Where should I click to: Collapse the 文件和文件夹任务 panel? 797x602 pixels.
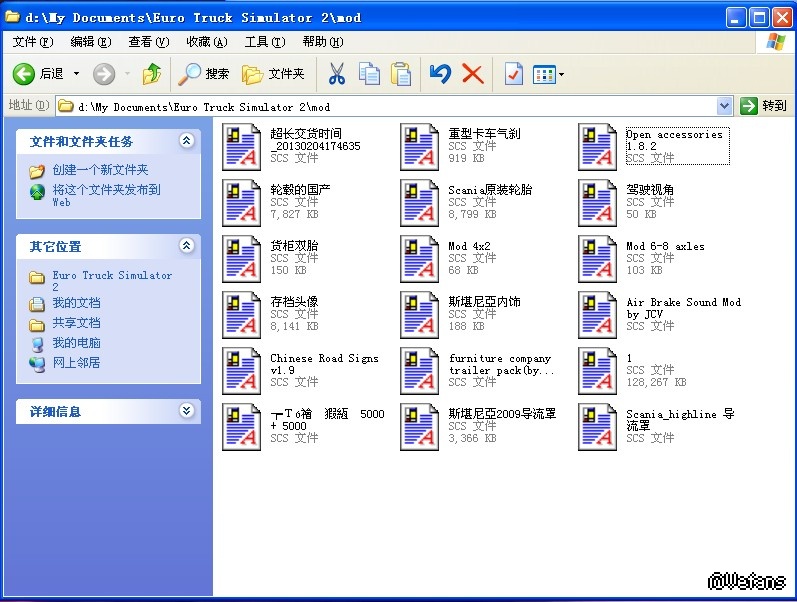point(186,141)
